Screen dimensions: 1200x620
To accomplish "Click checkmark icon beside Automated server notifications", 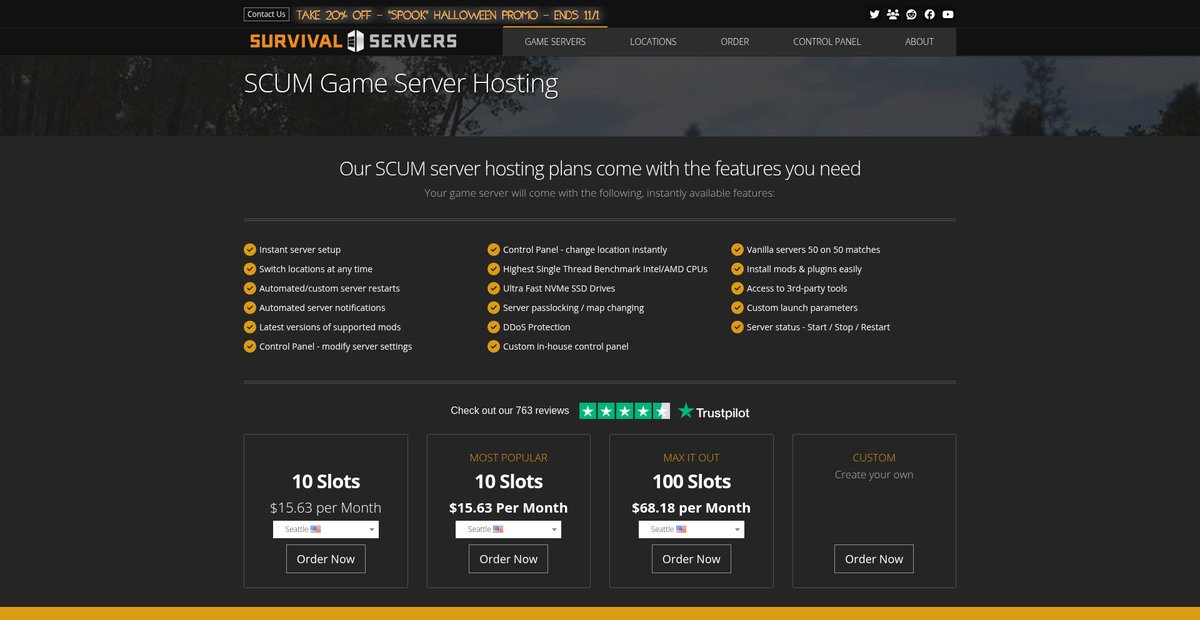I will point(250,308).
